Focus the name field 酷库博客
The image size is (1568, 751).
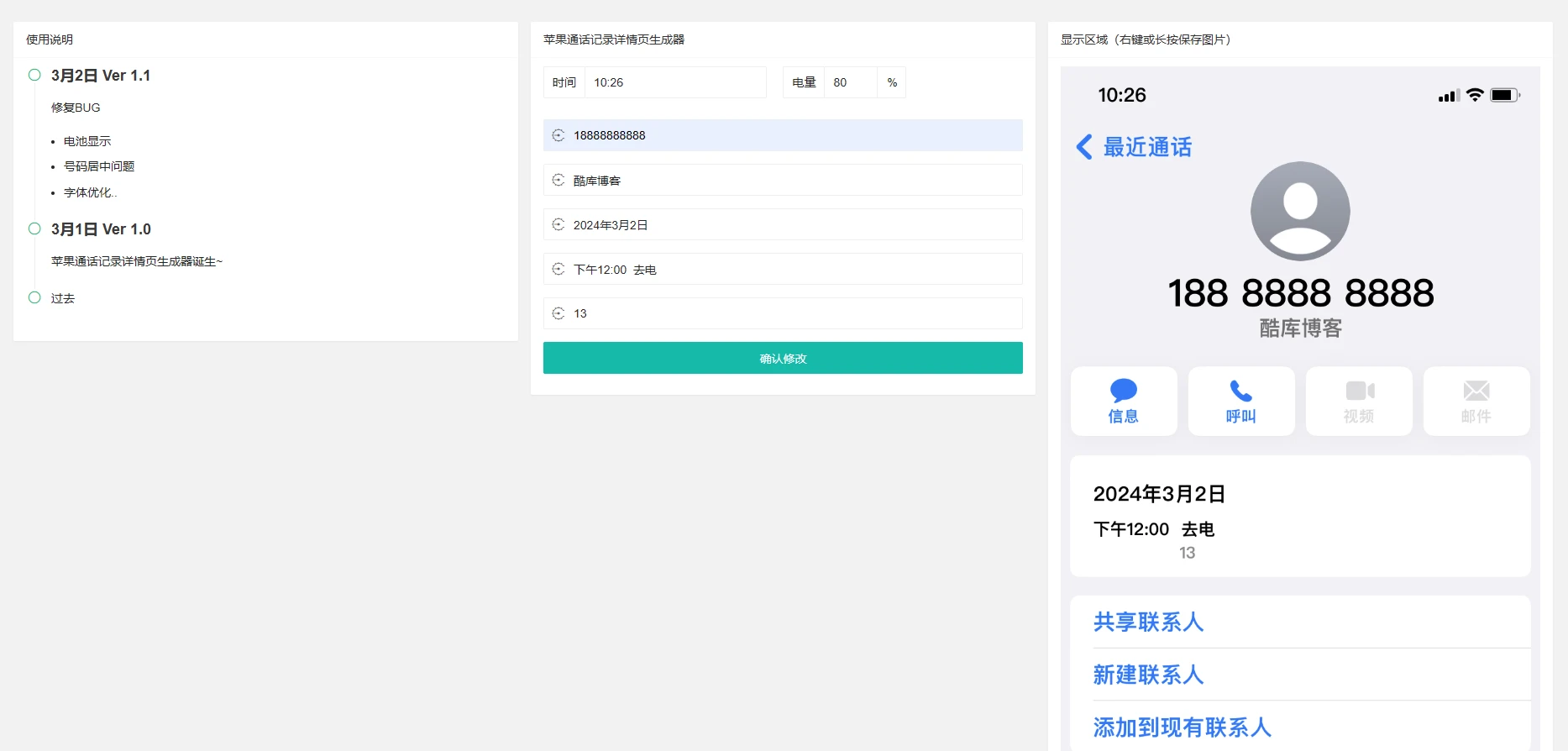click(783, 180)
